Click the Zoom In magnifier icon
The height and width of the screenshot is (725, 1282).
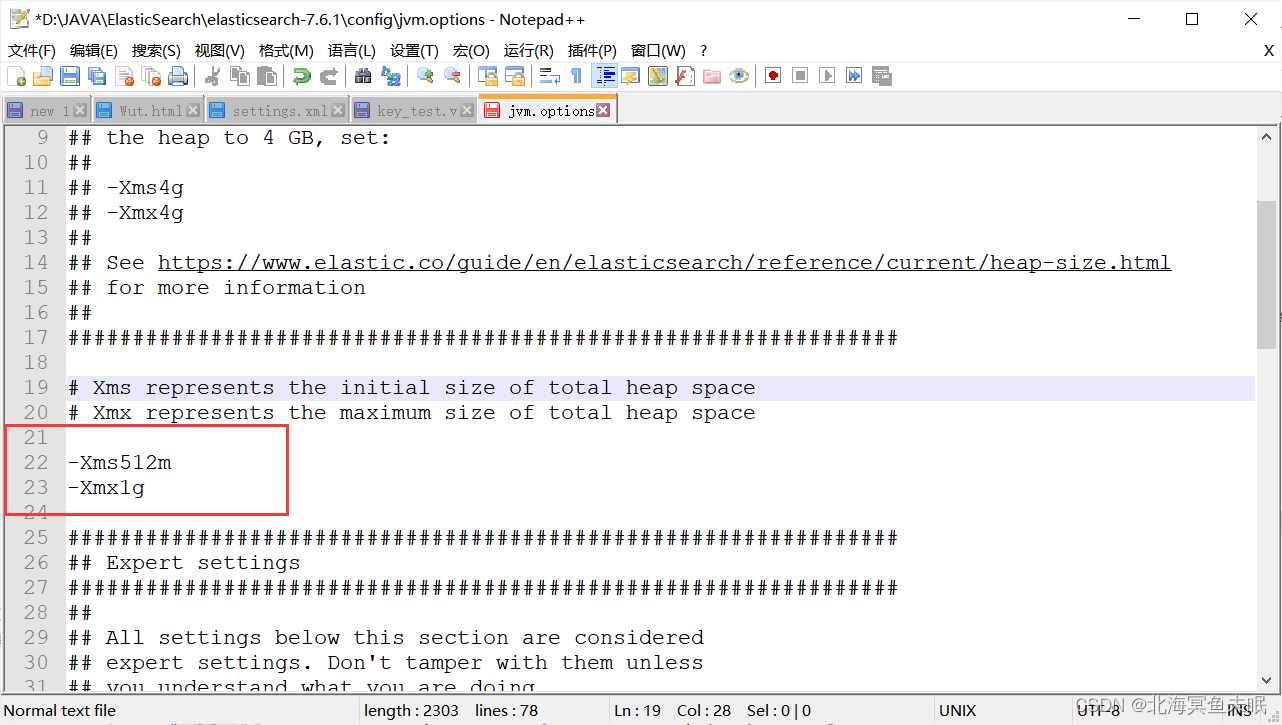(426, 76)
